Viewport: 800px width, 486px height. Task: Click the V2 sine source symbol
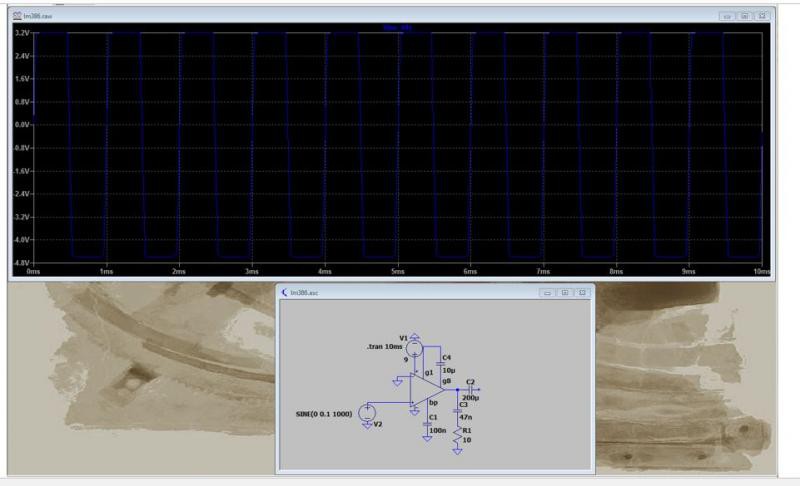367,411
